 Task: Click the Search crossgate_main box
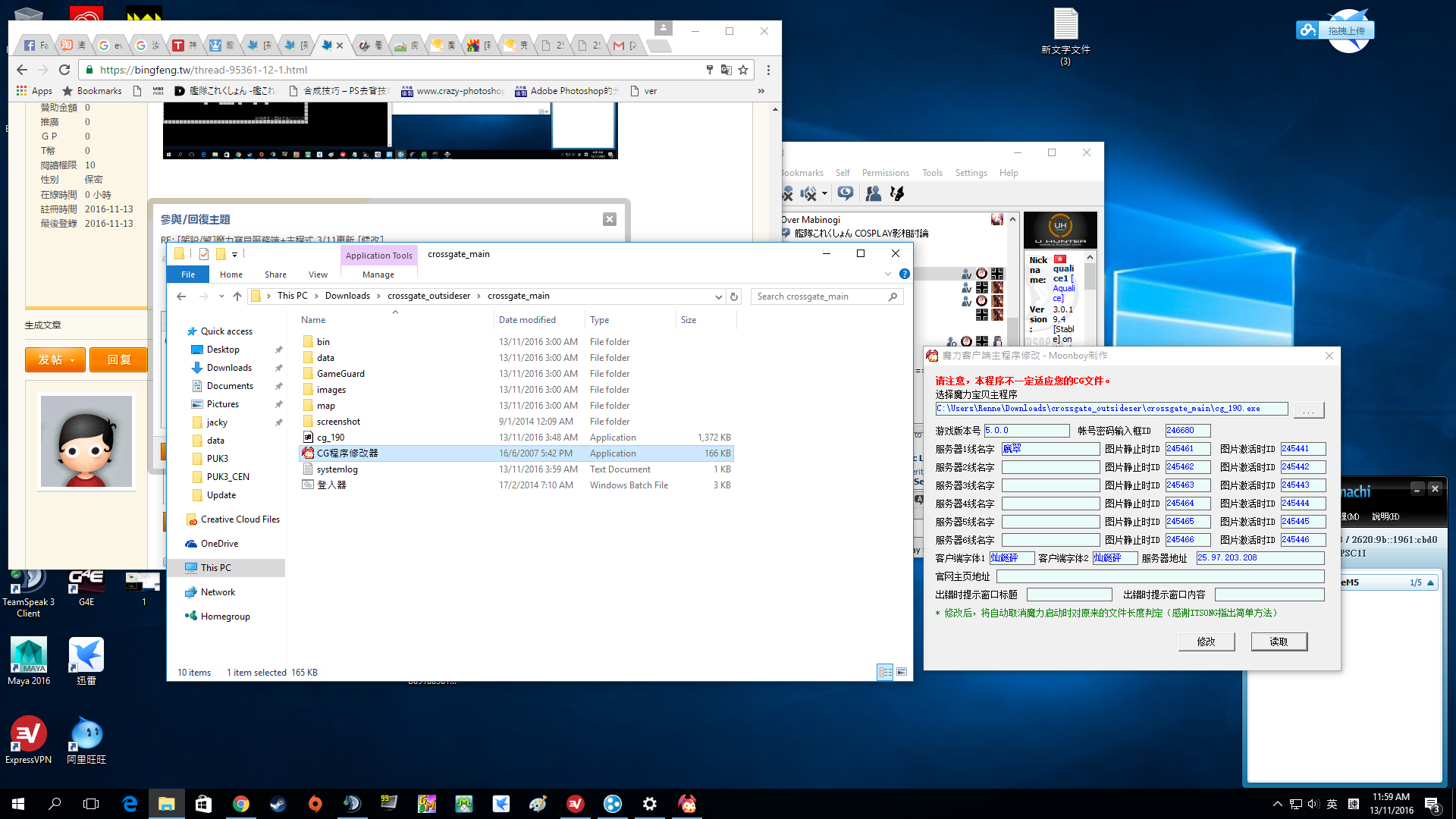pos(827,297)
